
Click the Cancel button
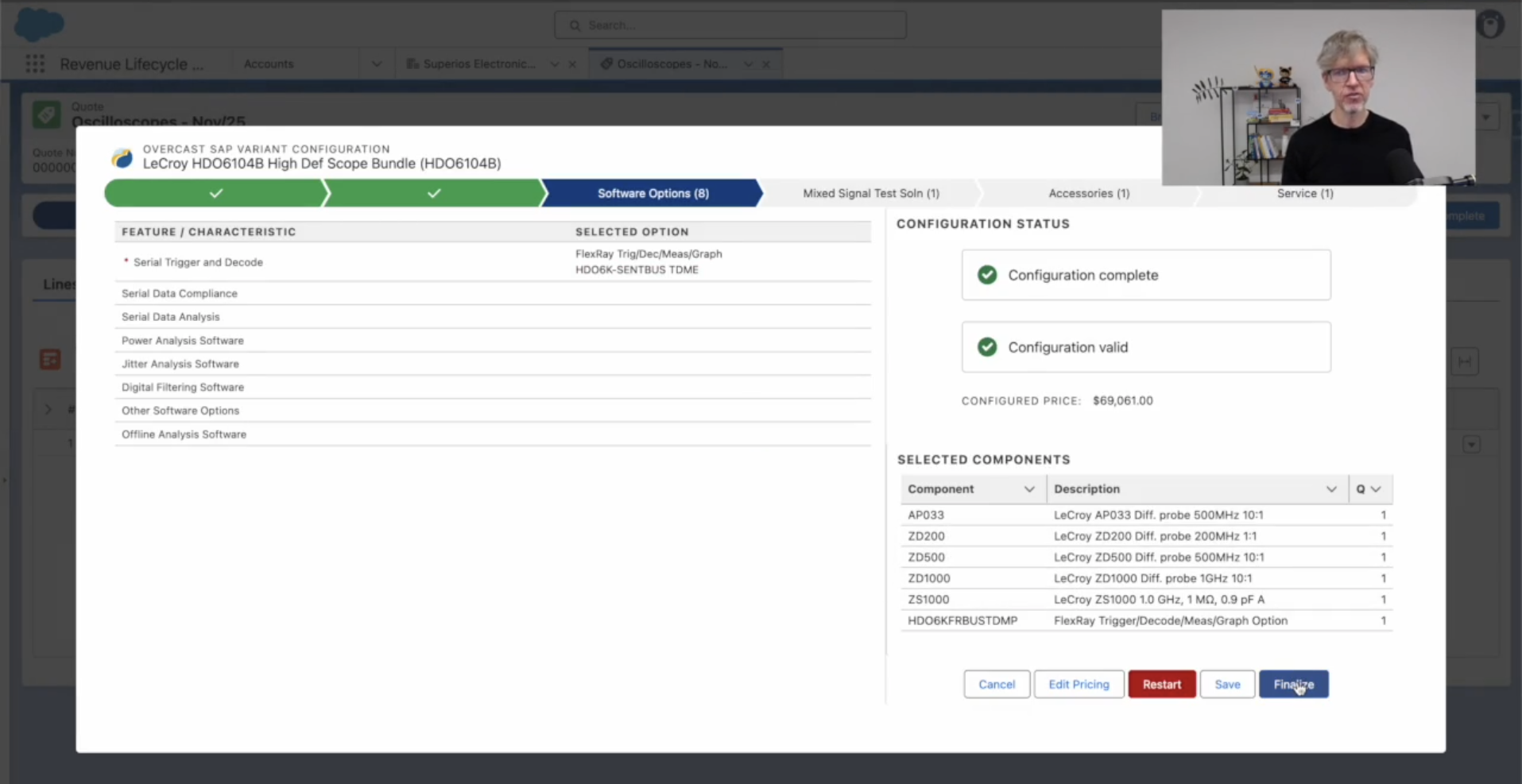(997, 684)
